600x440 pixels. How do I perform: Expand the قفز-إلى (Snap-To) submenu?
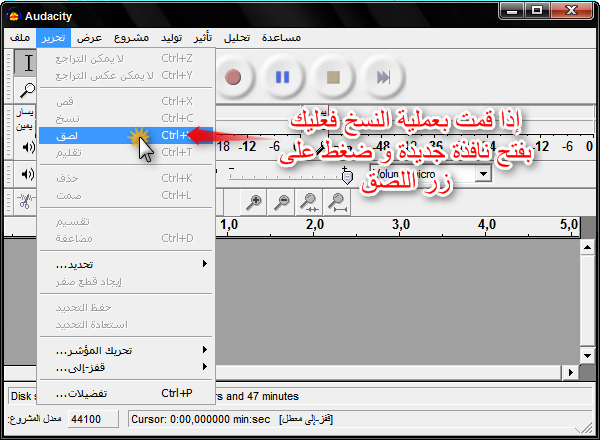pos(126,367)
